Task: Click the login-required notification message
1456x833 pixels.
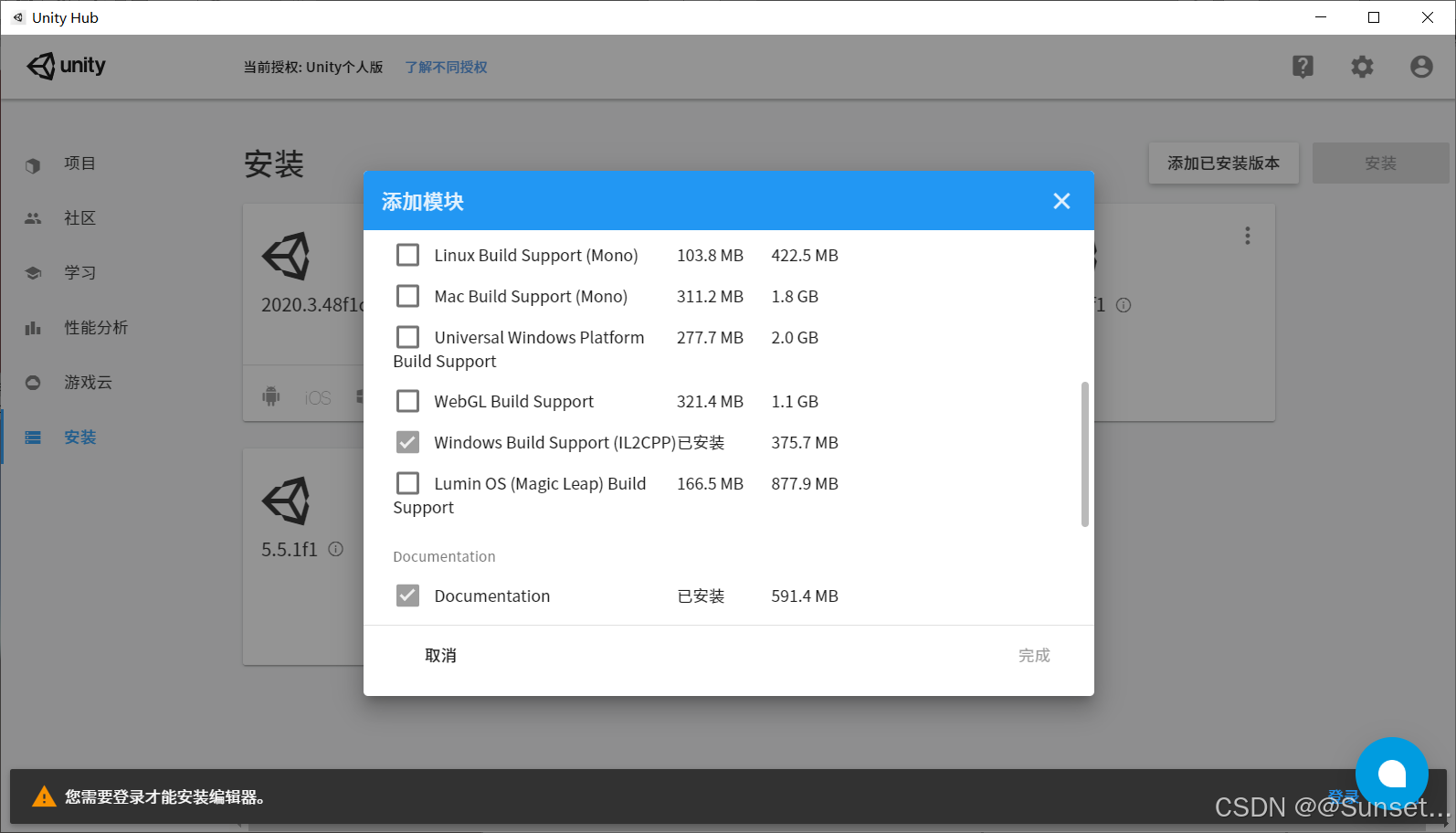Action: 165,797
